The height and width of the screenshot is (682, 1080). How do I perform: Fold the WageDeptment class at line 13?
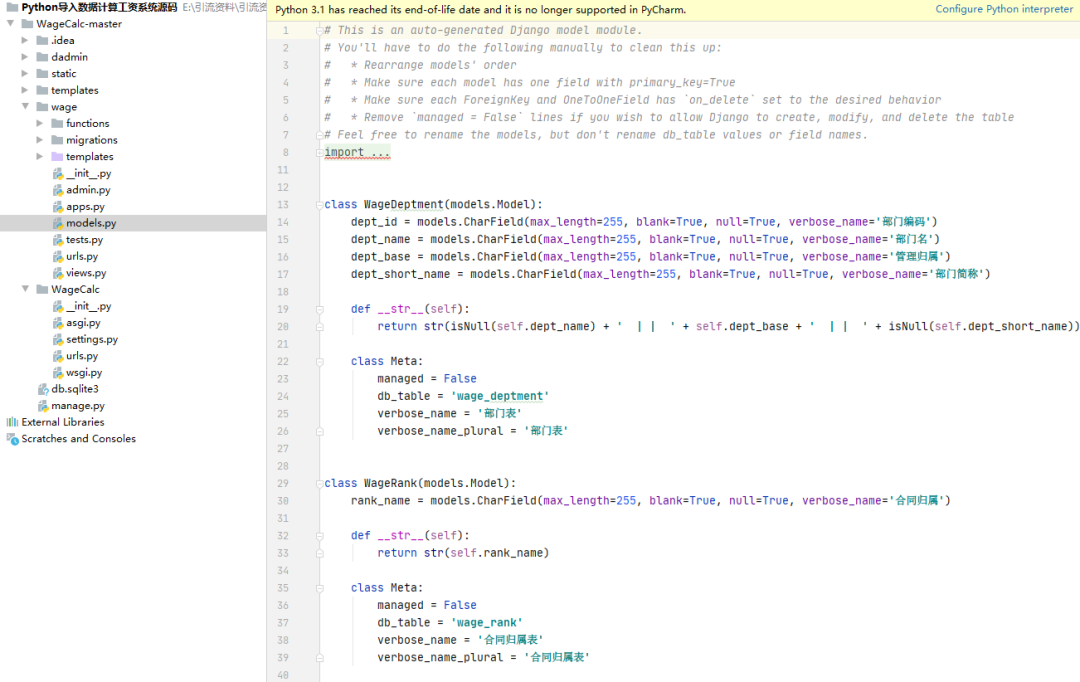[x=319, y=205]
